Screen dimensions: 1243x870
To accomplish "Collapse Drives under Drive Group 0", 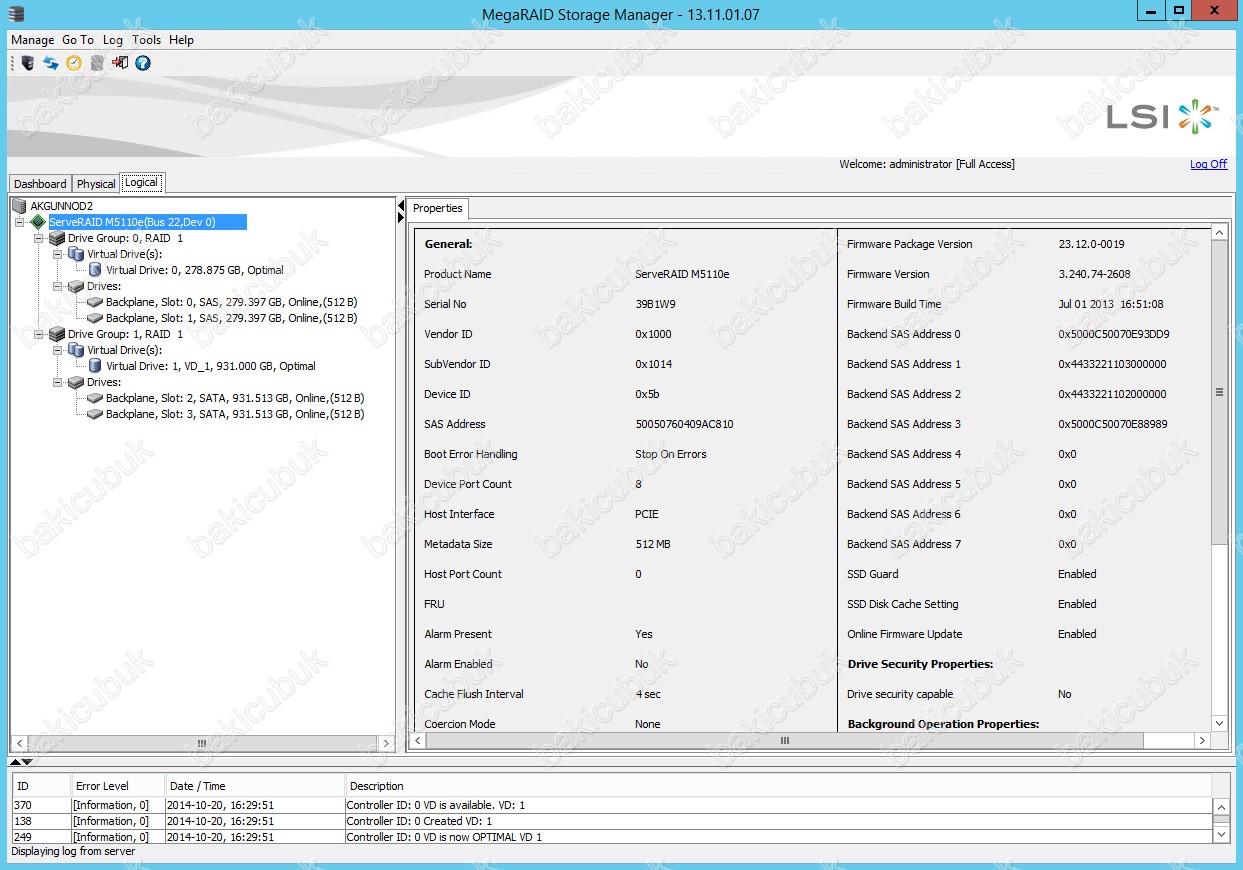I will 58,286.
